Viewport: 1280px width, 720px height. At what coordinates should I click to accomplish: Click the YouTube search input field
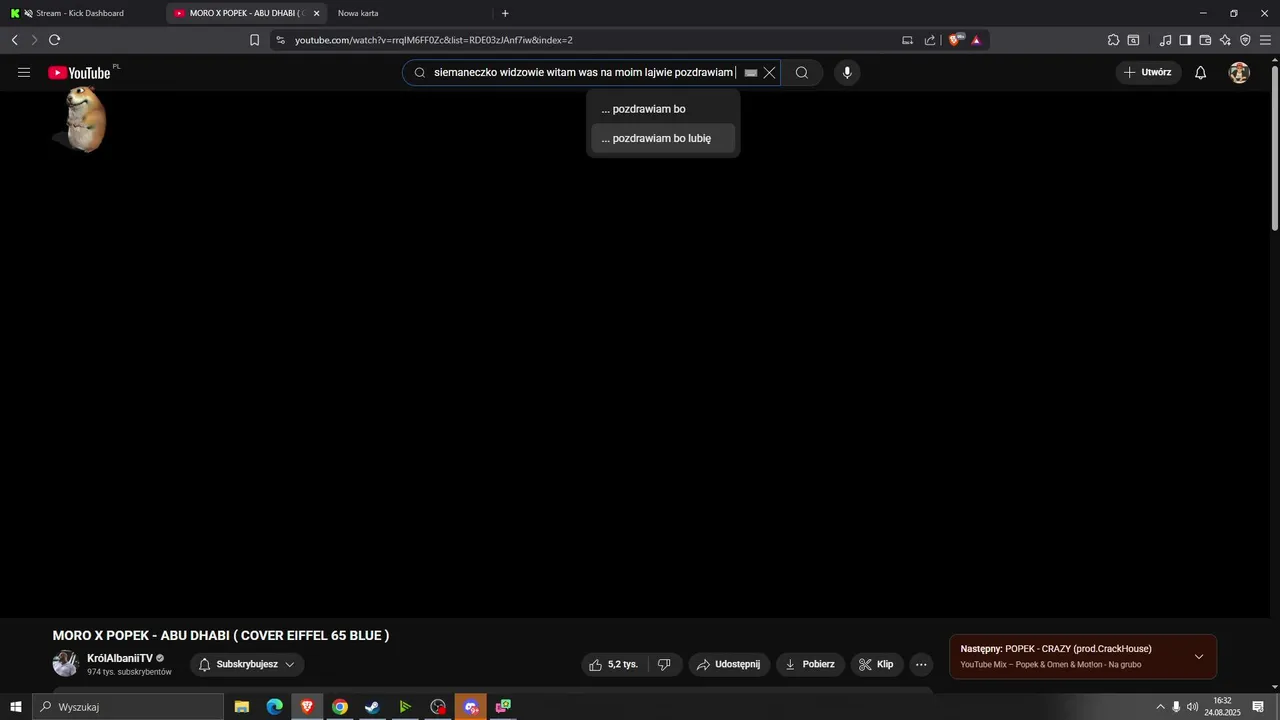(584, 73)
